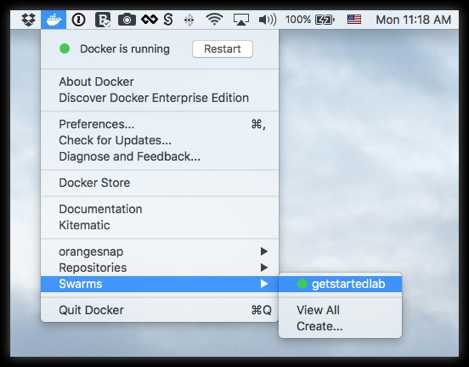Open the camera screenshot menu bar icon
Image resolution: width=469 pixels, height=367 pixels.
click(127, 20)
